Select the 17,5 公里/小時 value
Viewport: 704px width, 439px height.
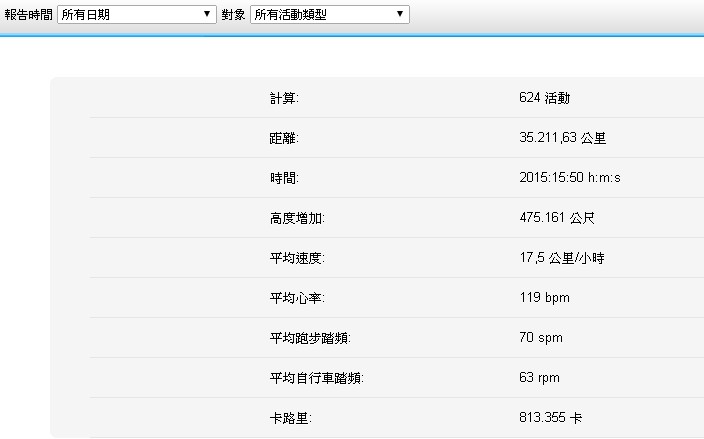tap(562, 258)
